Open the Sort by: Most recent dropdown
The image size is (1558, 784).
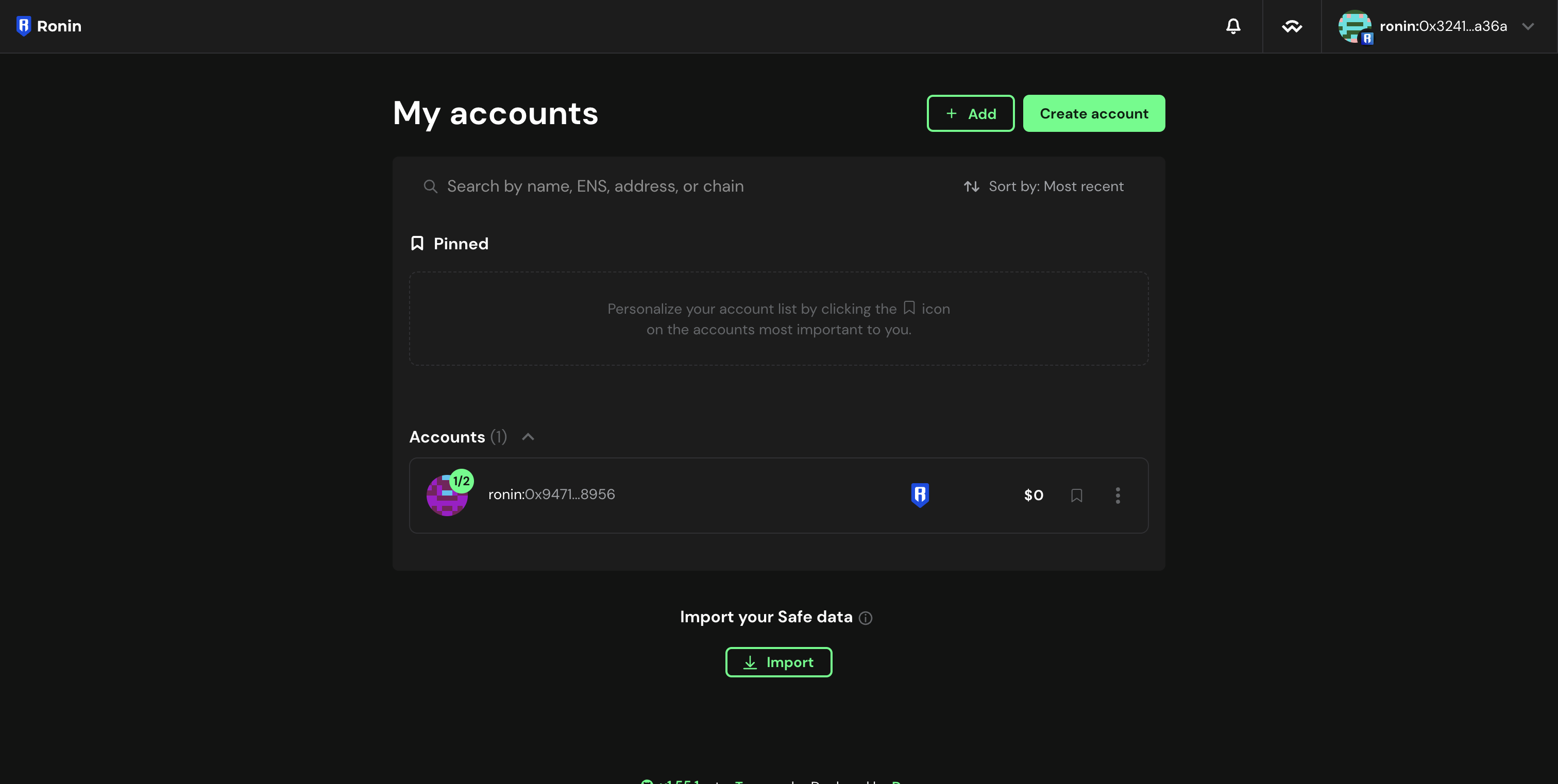coord(1043,186)
